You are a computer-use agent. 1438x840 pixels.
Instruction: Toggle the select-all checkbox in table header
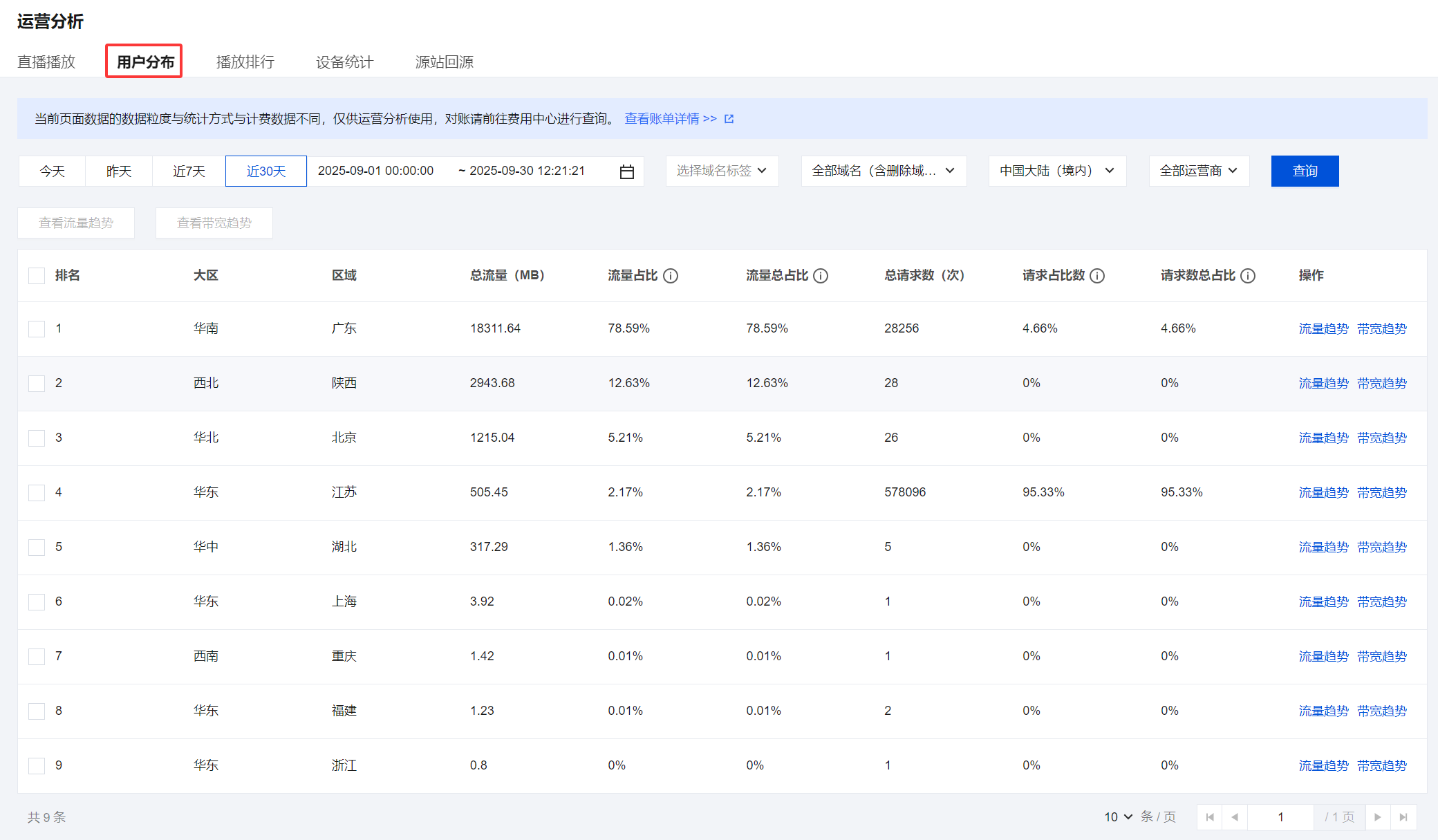point(37,276)
